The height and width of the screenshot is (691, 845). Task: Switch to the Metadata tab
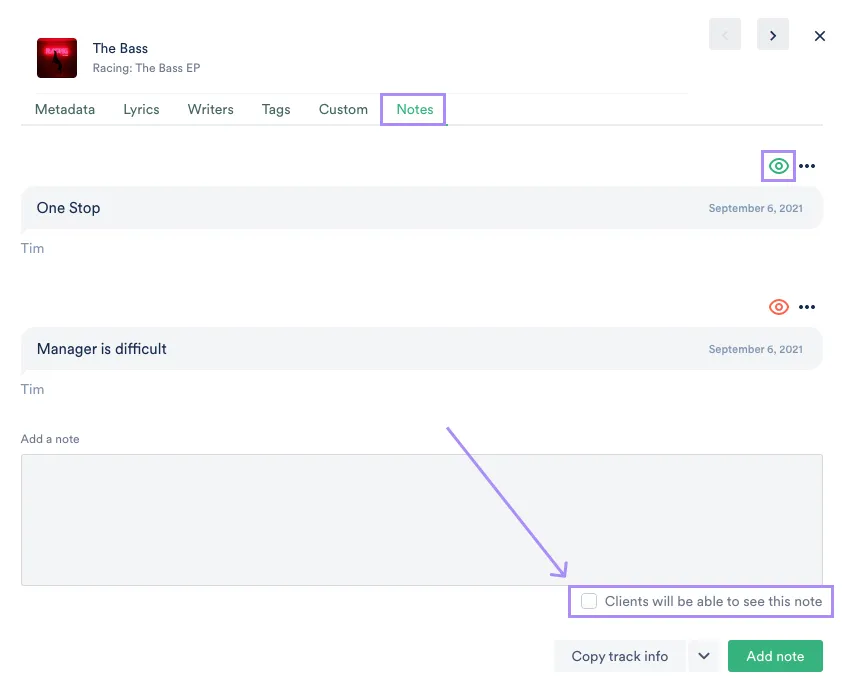[65, 110]
